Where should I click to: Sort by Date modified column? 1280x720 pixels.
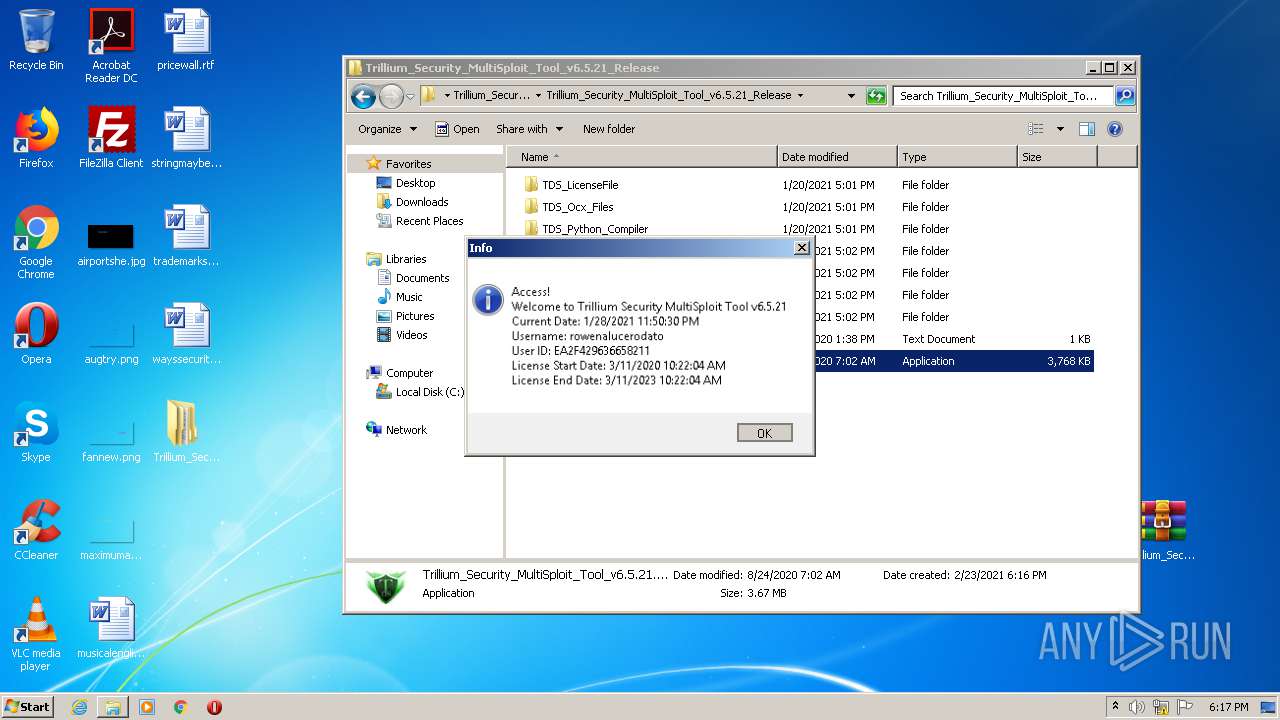837,157
